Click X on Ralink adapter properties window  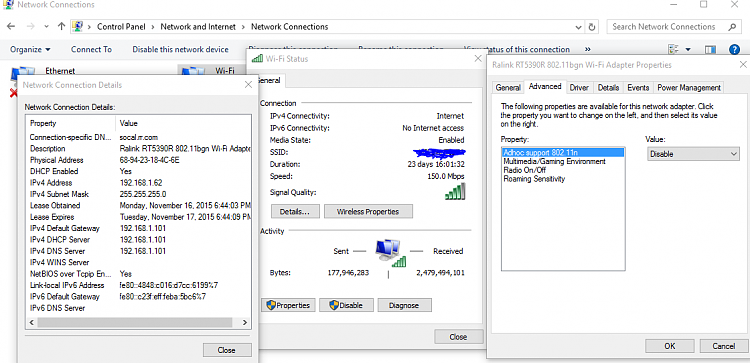pyautogui.click(x=743, y=65)
